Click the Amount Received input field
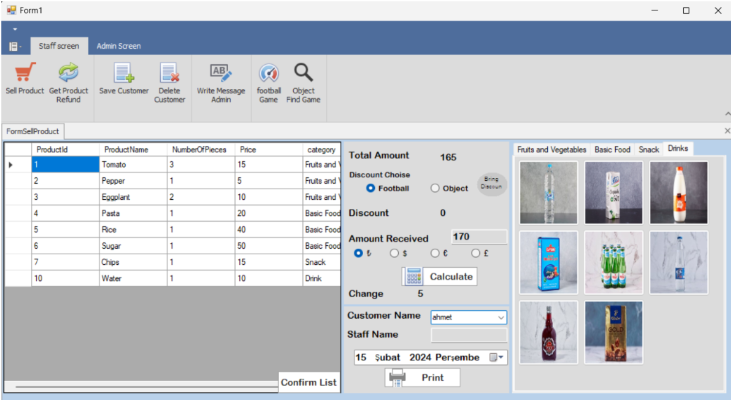Viewport: 731px width, 400px height. pyautogui.click(x=478, y=237)
